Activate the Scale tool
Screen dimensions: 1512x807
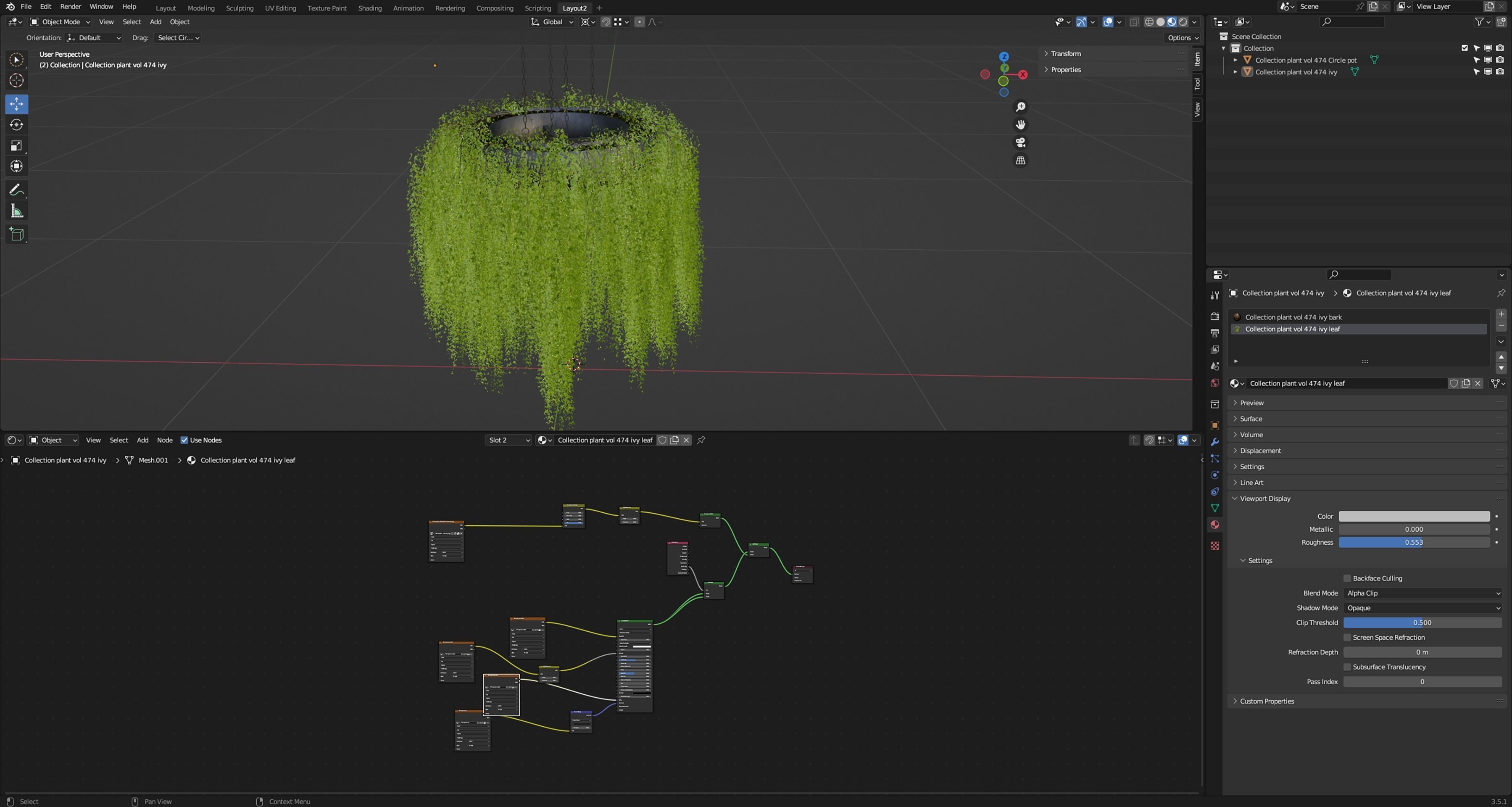pos(16,145)
